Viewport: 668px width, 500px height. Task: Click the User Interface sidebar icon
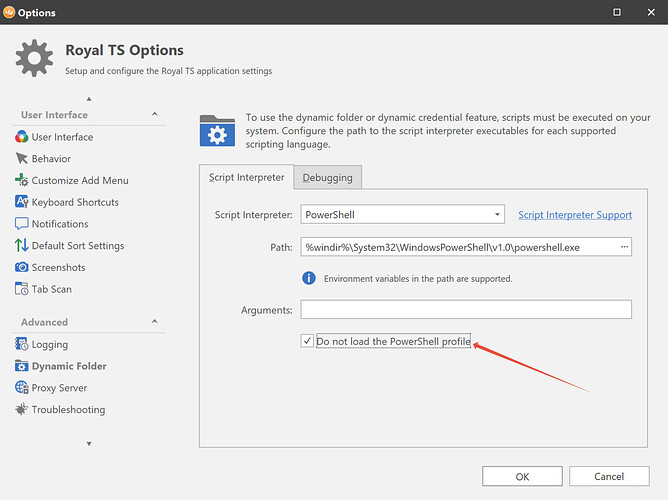point(22,137)
